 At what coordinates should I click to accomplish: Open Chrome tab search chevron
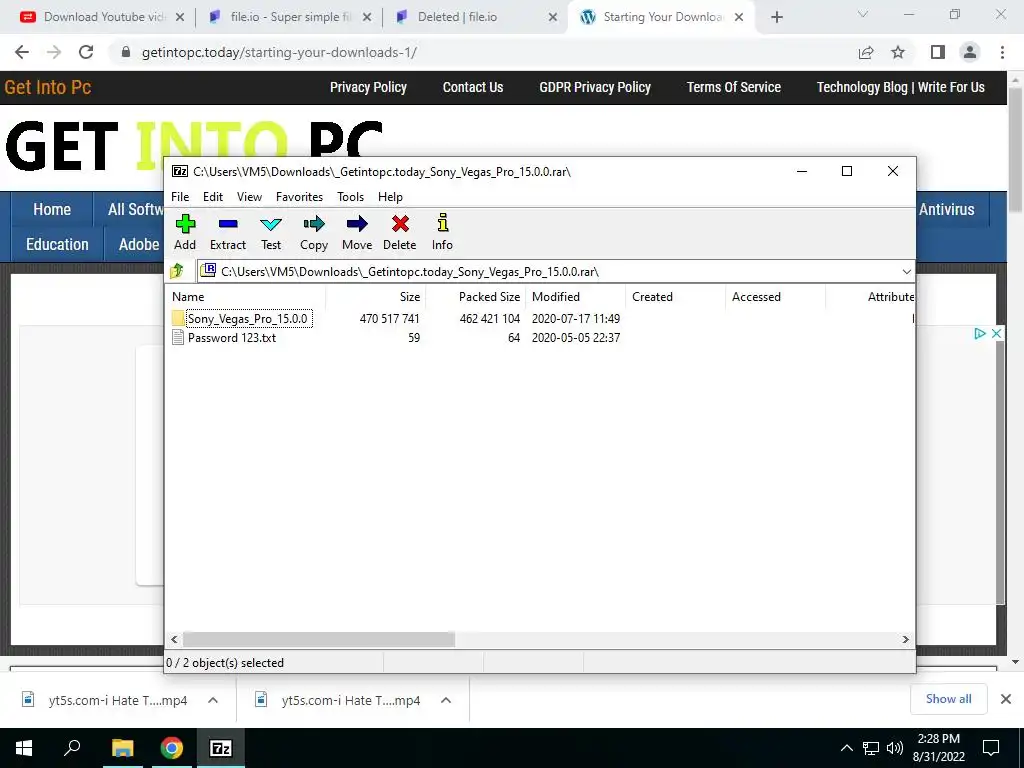tap(863, 14)
